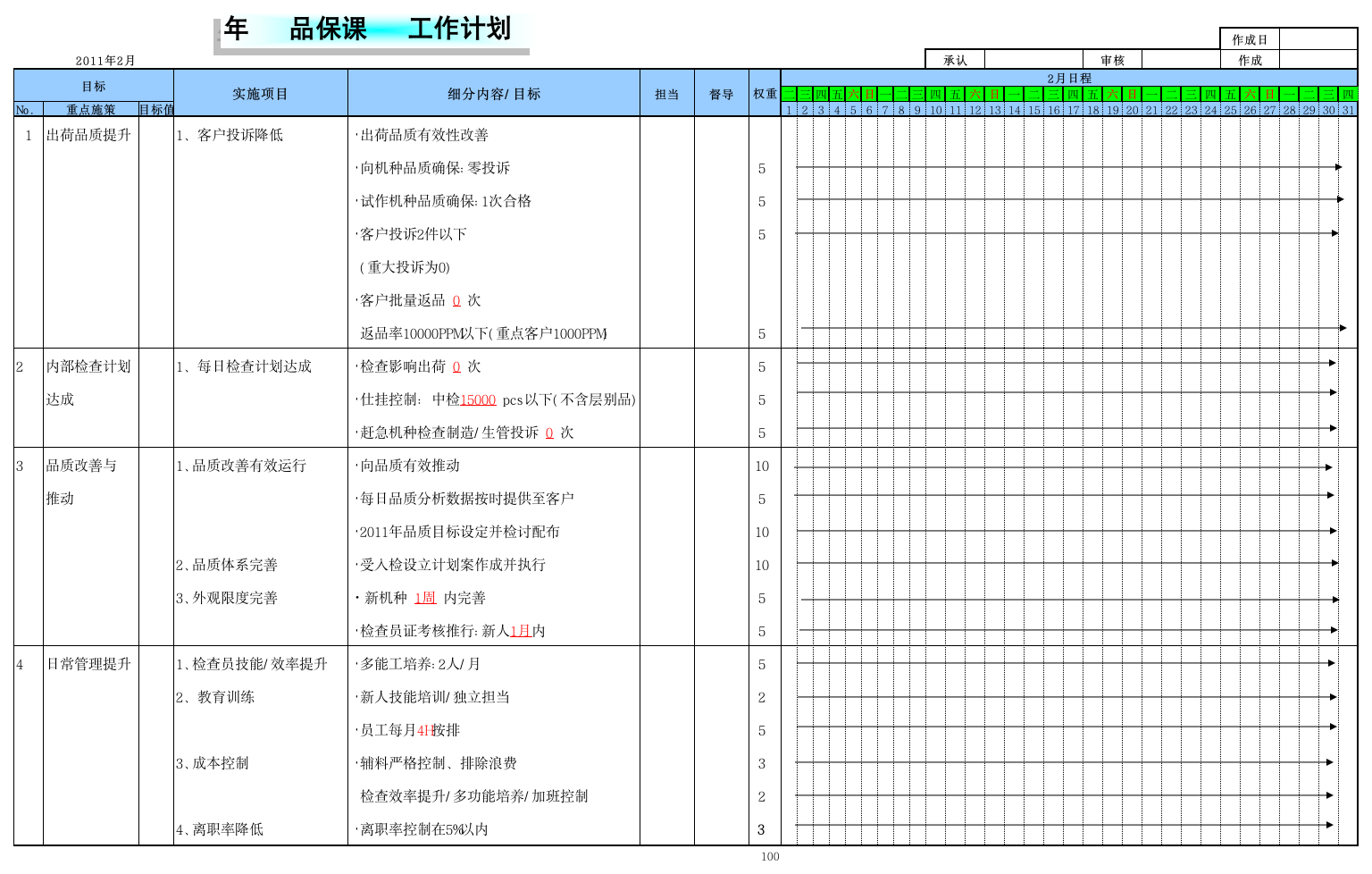The height and width of the screenshot is (874, 1372).
Task: Select the '重点施策' header cell
Action: coord(91,110)
